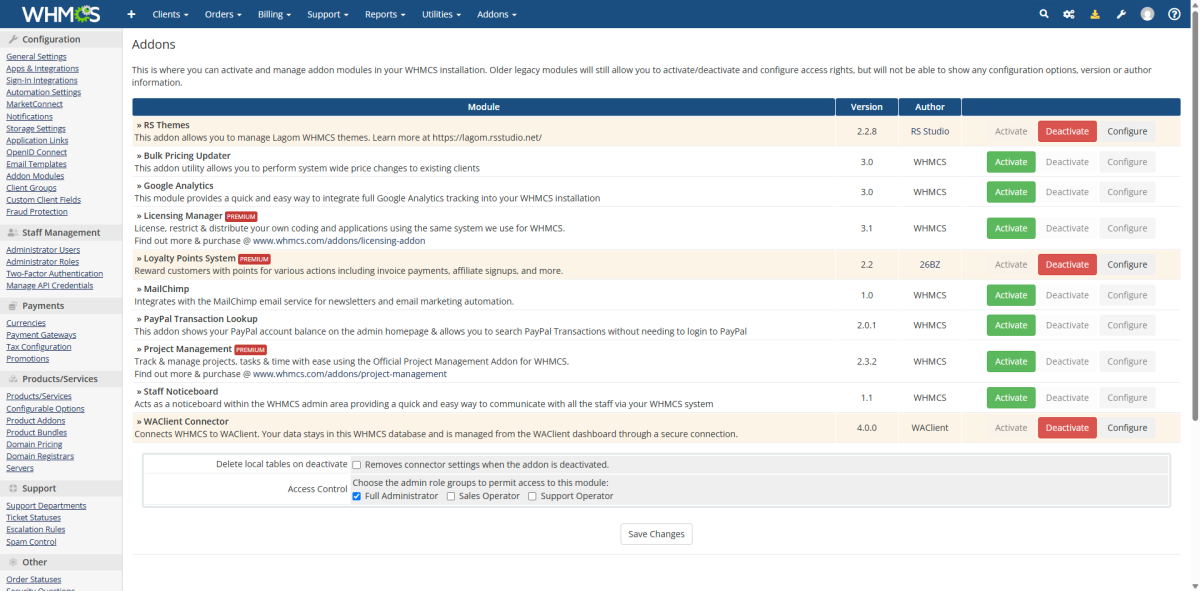Screen dimensions: 1200x591
Task: Open Two-Factor Authentication link
Action: tap(54, 274)
